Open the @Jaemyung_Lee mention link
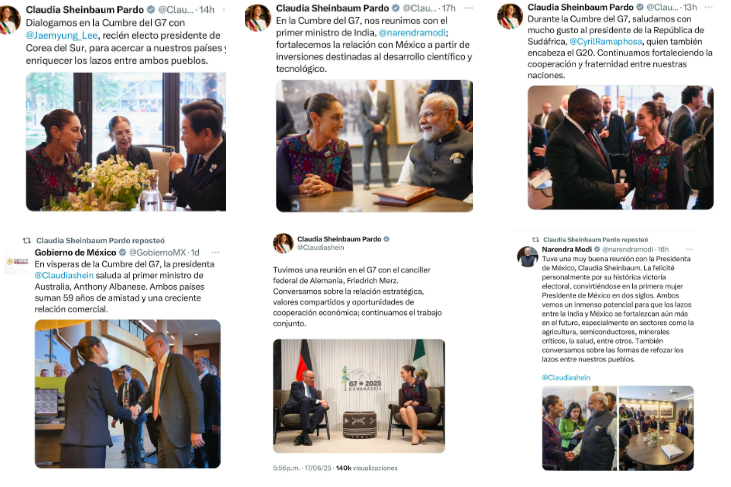This screenshot has height=487, width=731. [x=62, y=35]
